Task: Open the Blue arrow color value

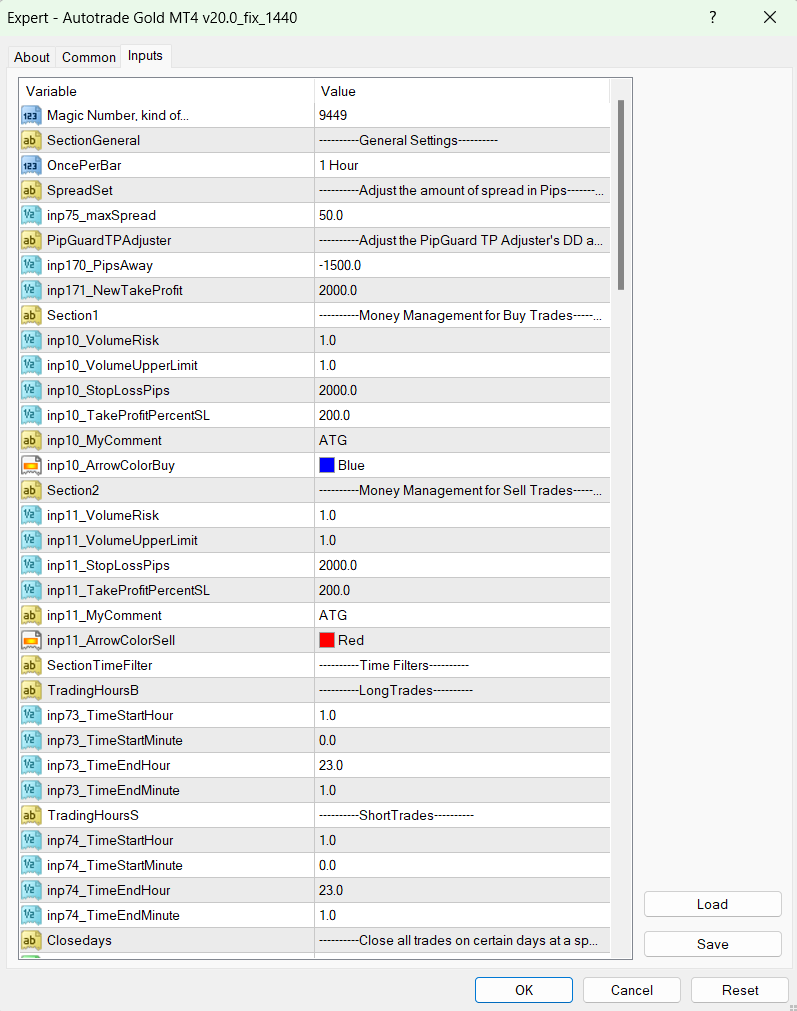Action: [x=460, y=466]
